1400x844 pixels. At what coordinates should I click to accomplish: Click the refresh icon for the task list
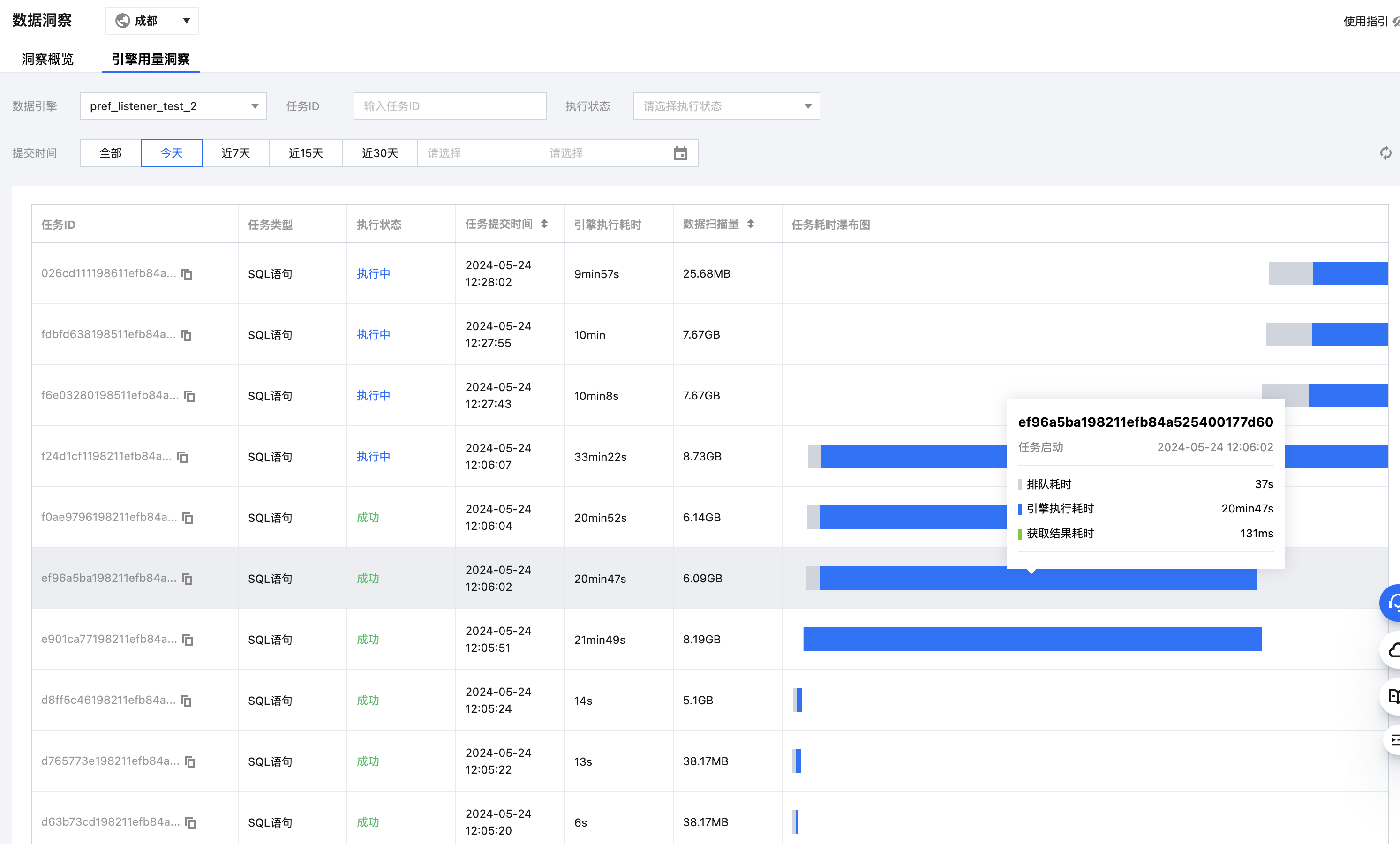coord(1385,153)
